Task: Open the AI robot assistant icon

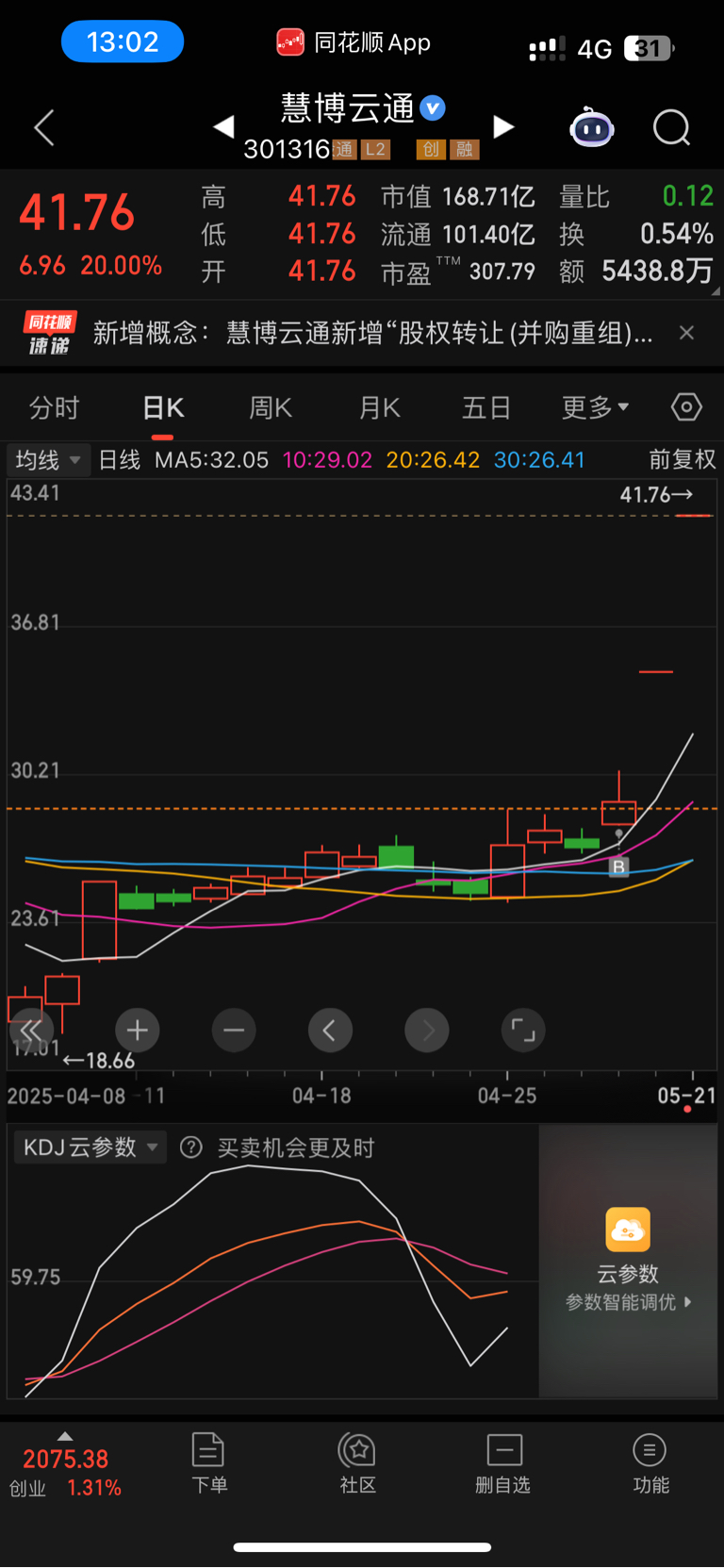Action: pos(592,127)
